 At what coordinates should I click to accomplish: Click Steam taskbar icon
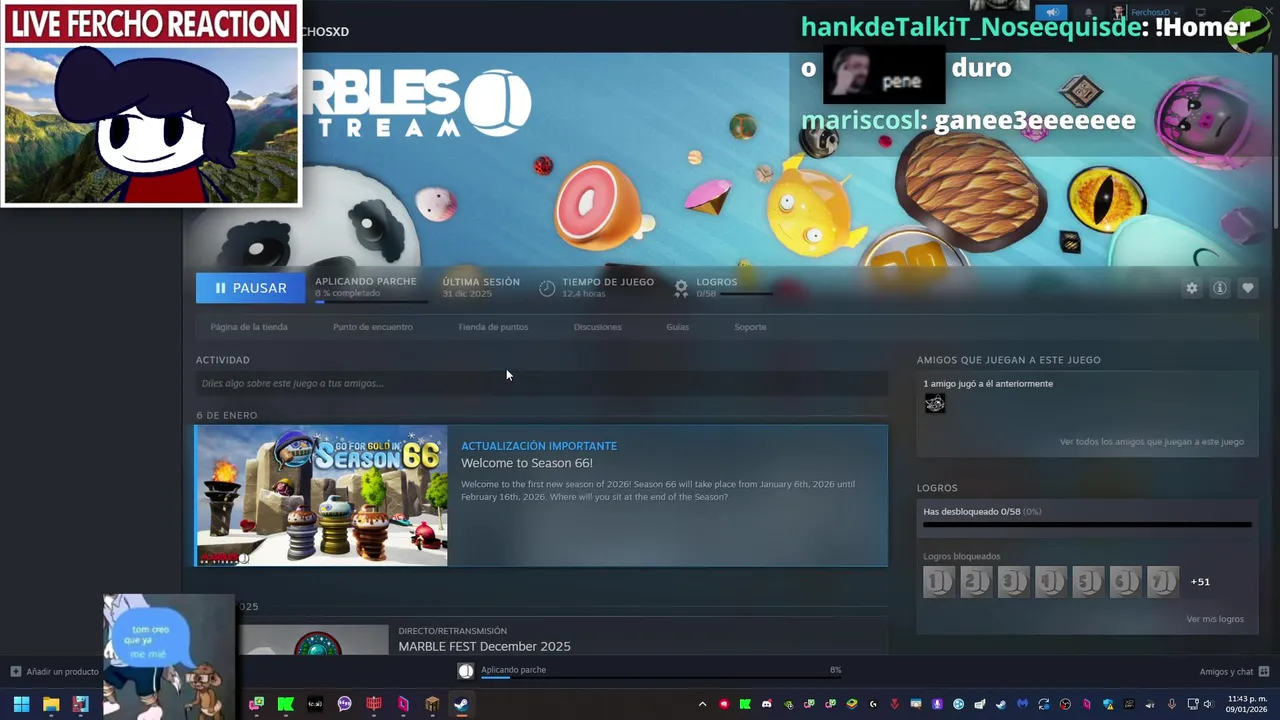point(461,704)
